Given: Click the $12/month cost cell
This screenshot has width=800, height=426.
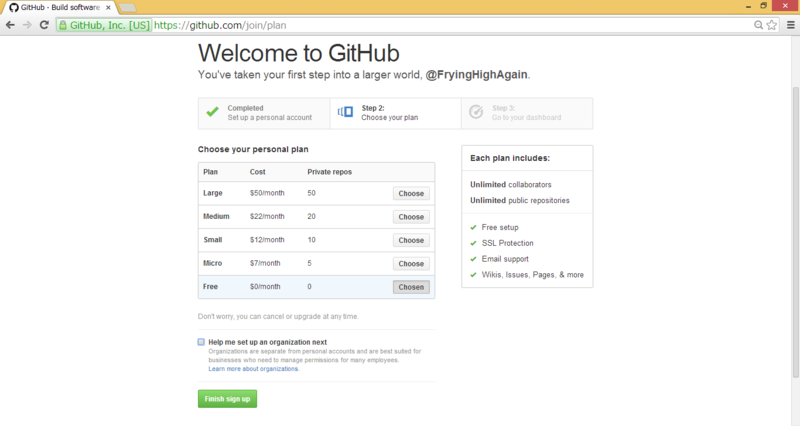Looking at the screenshot, I should 267,240.
